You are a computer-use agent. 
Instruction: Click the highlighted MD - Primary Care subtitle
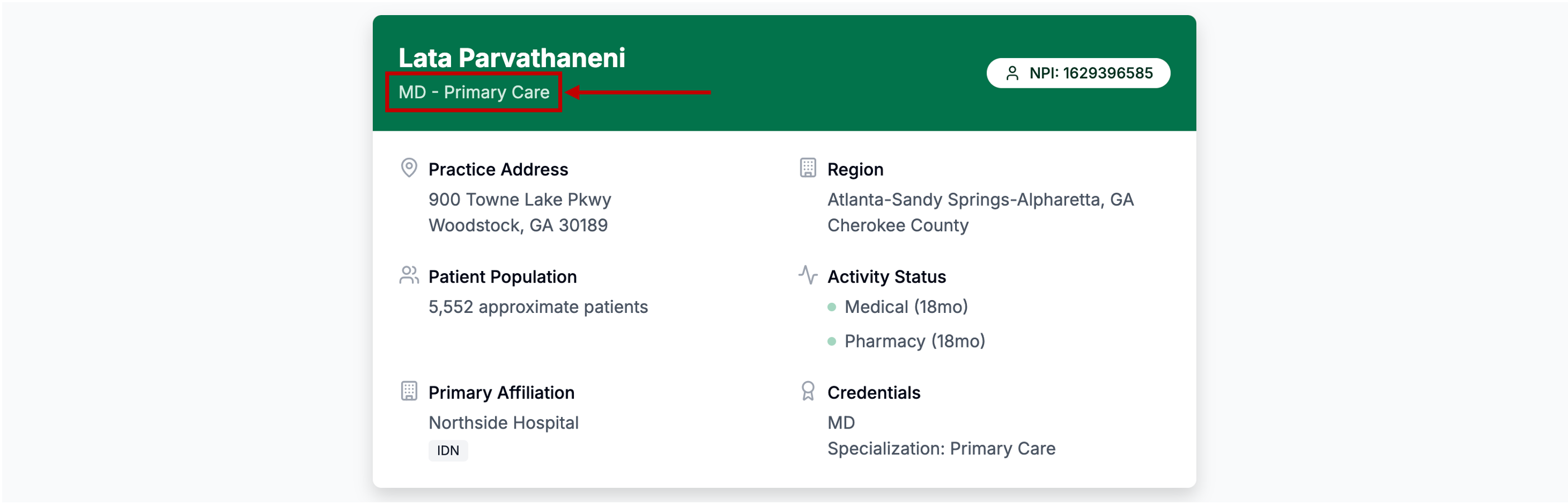pyautogui.click(x=473, y=92)
